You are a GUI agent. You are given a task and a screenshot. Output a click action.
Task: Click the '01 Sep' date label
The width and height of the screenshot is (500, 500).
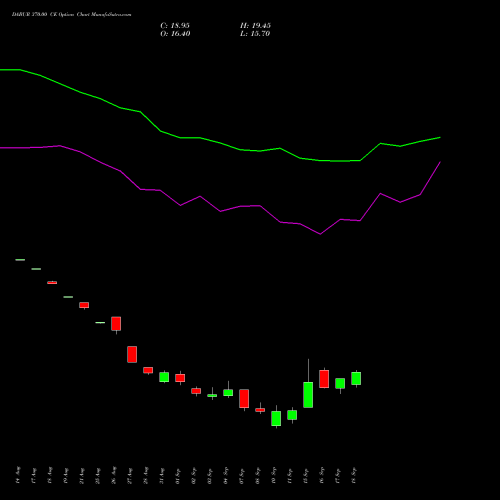point(178,476)
